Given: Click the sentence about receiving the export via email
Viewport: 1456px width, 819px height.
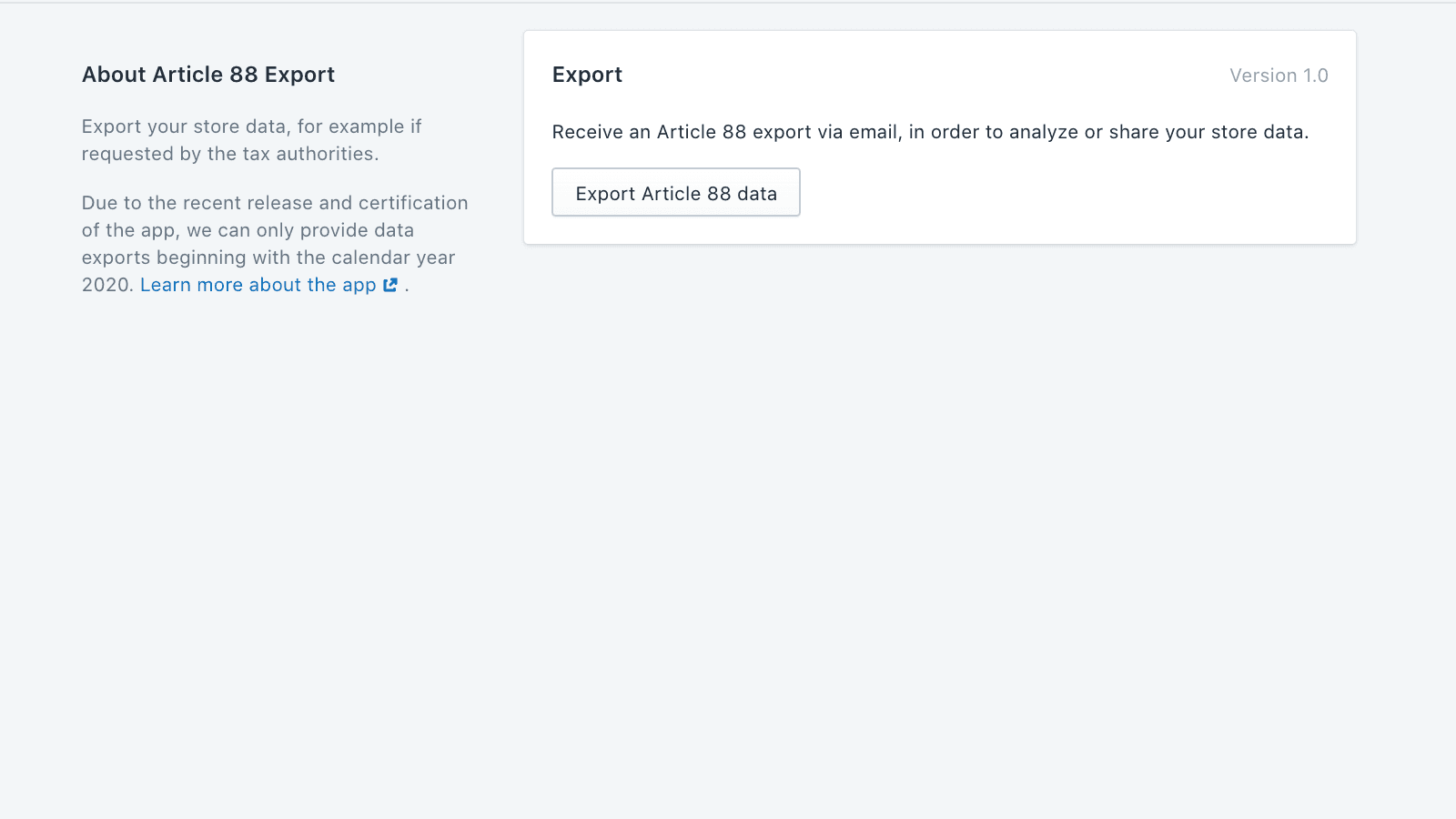Looking at the screenshot, I should point(930,131).
